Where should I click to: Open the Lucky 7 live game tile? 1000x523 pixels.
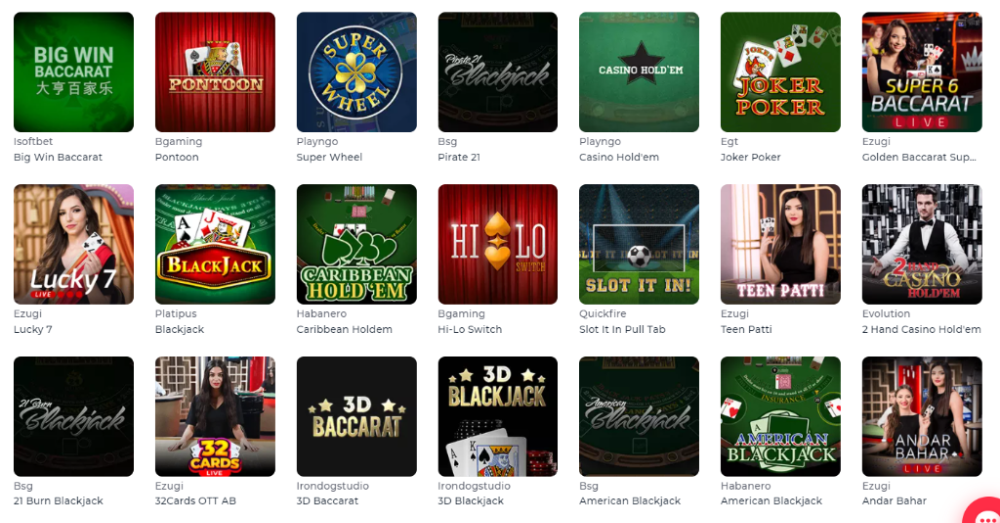pos(74,244)
